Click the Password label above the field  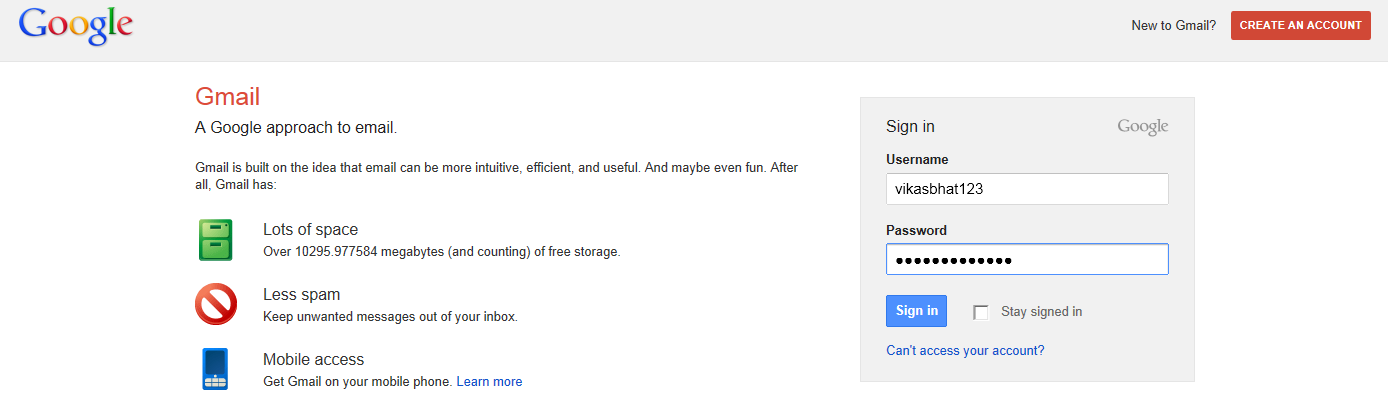point(916,231)
